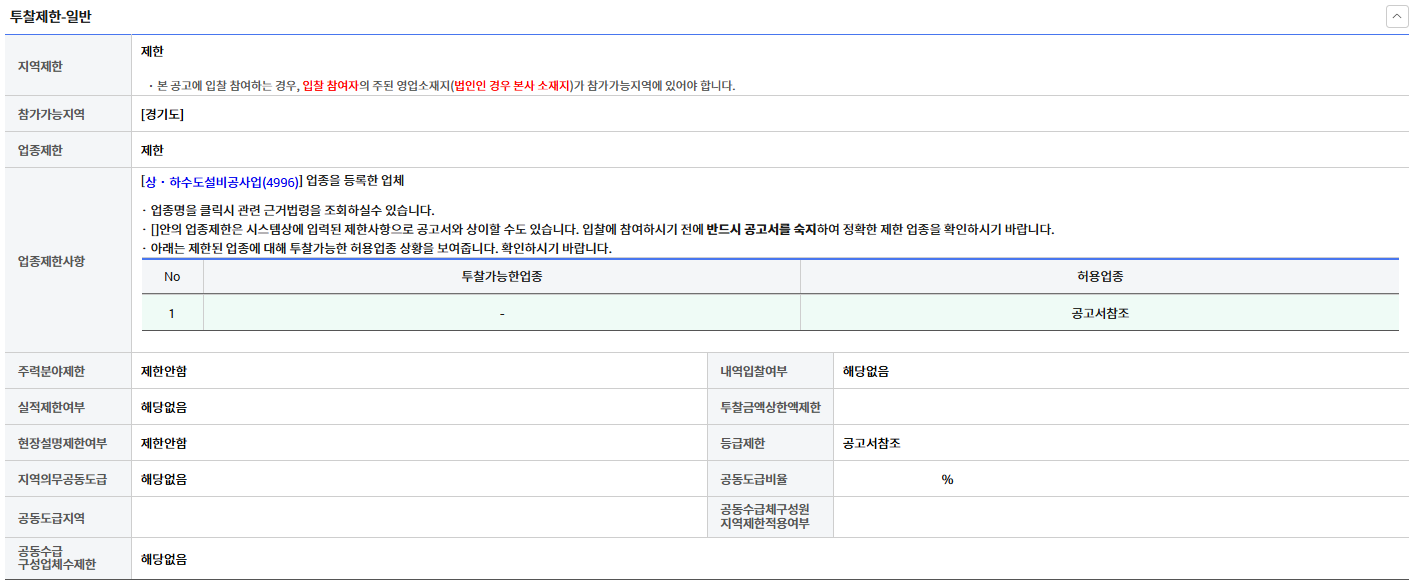Click the No column header
1417x582 pixels.
click(172, 277)
